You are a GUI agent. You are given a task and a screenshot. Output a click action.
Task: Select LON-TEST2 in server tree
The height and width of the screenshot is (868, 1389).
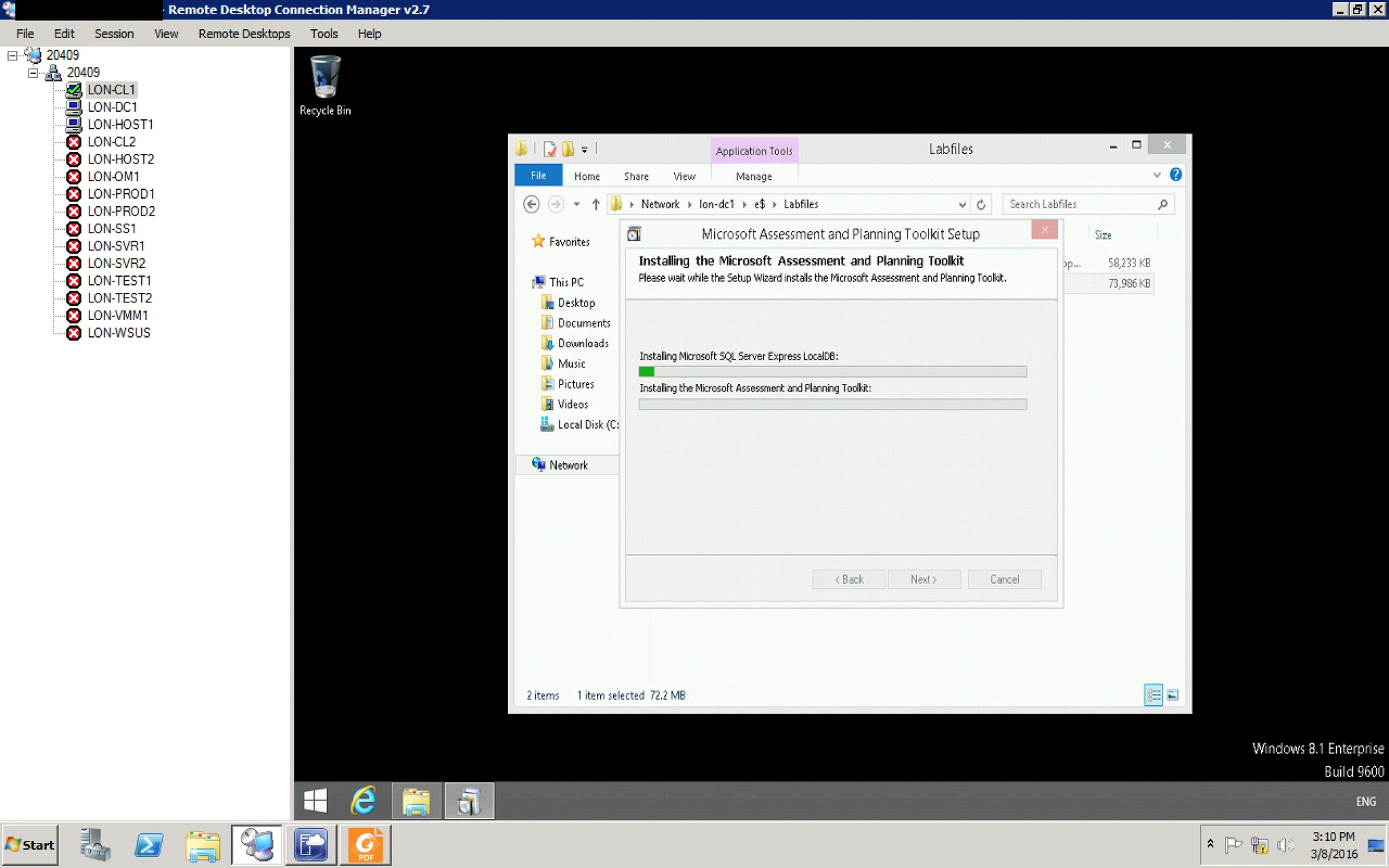(119, 298)
